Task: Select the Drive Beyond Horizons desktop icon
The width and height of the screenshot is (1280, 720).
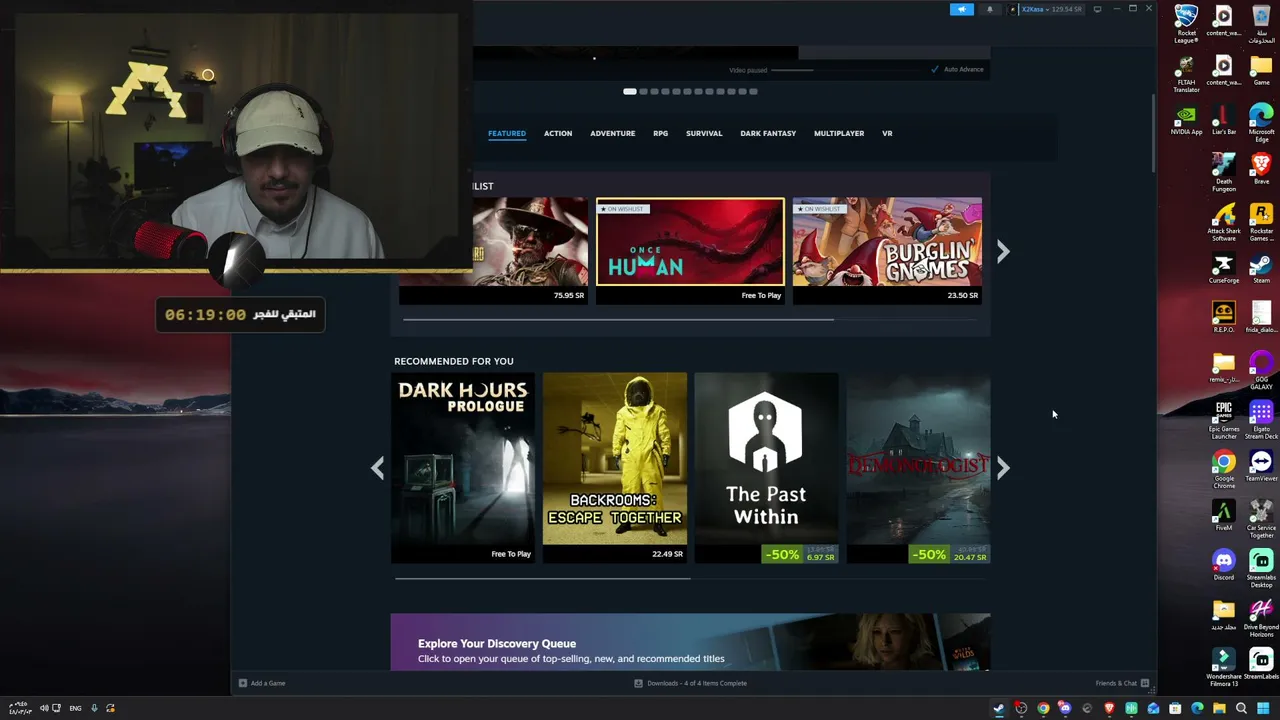Action: pos(1261,617)
